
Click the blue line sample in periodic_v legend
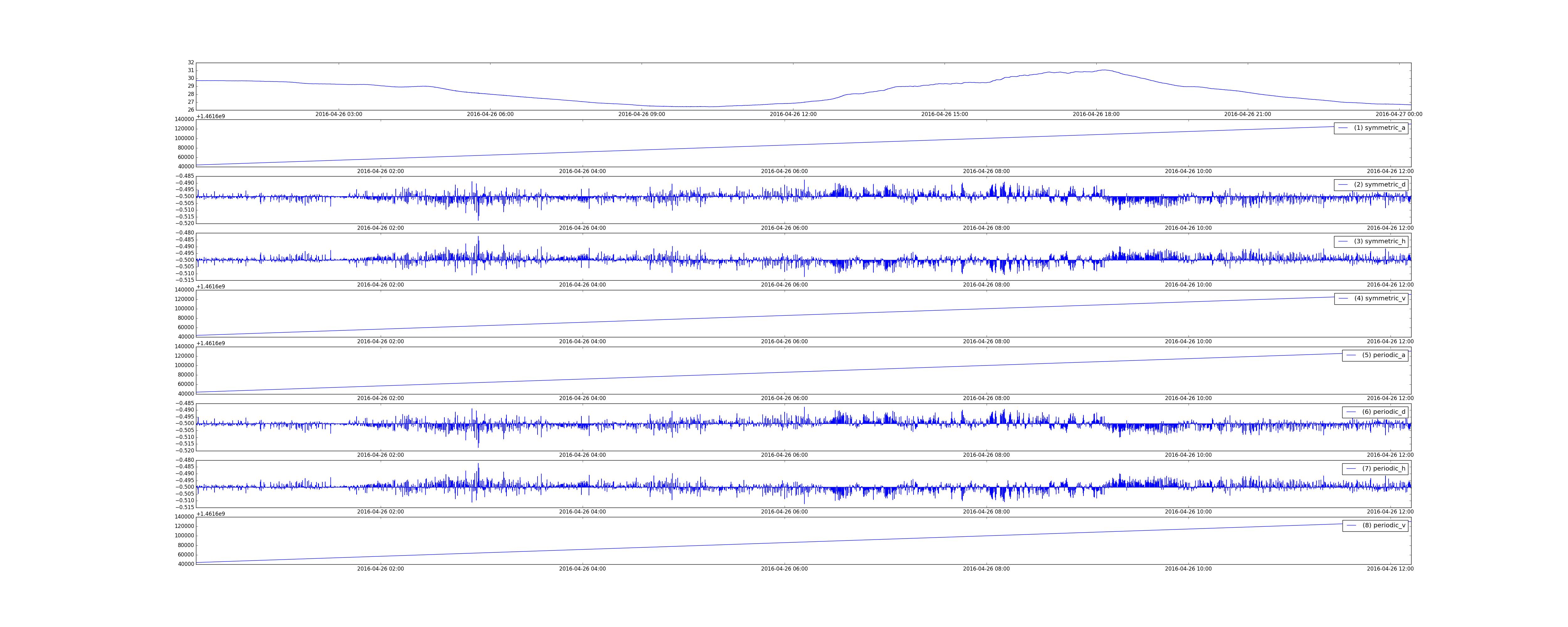tap(1351, 525)
